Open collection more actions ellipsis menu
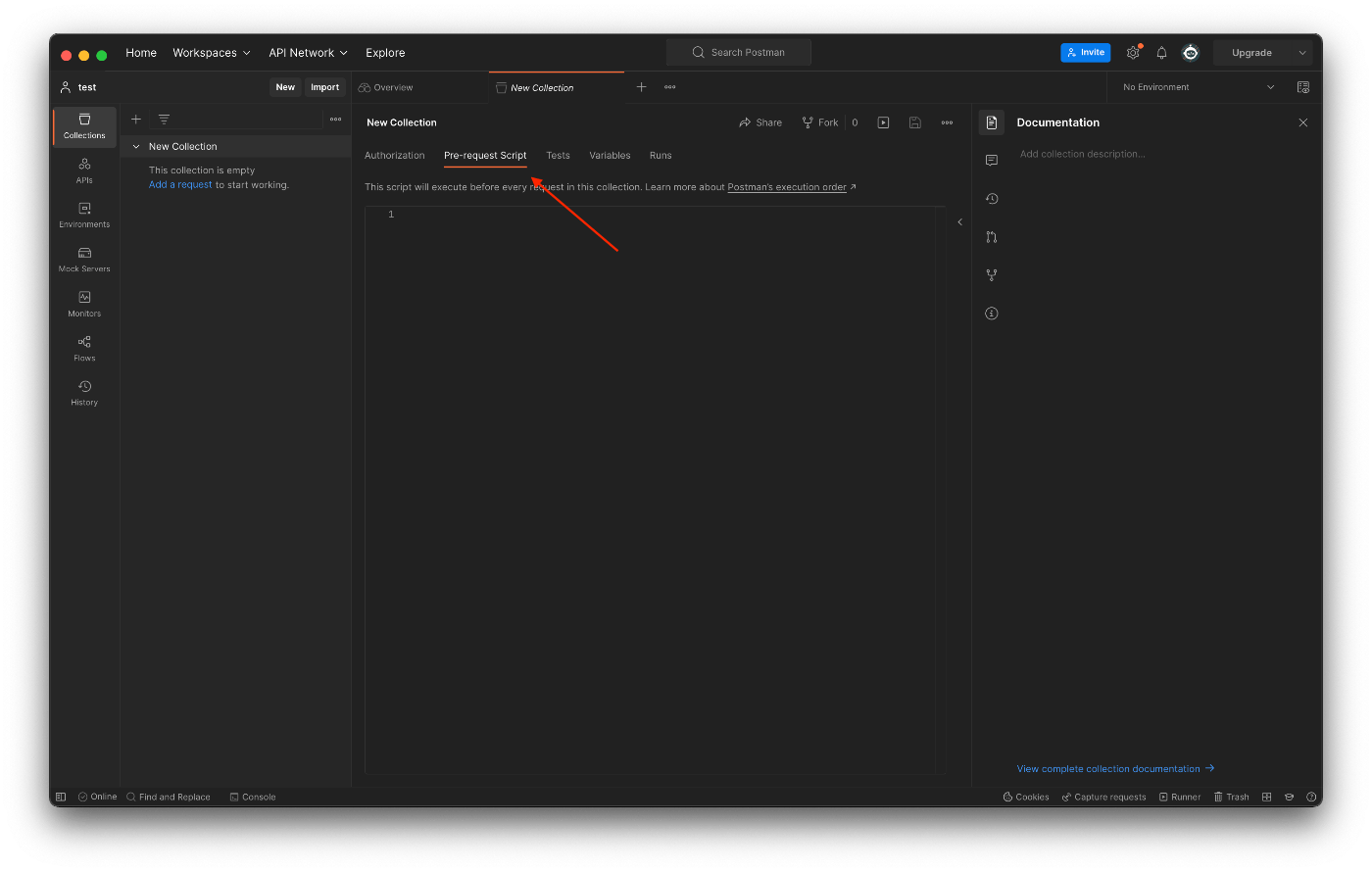 [947, 122]
